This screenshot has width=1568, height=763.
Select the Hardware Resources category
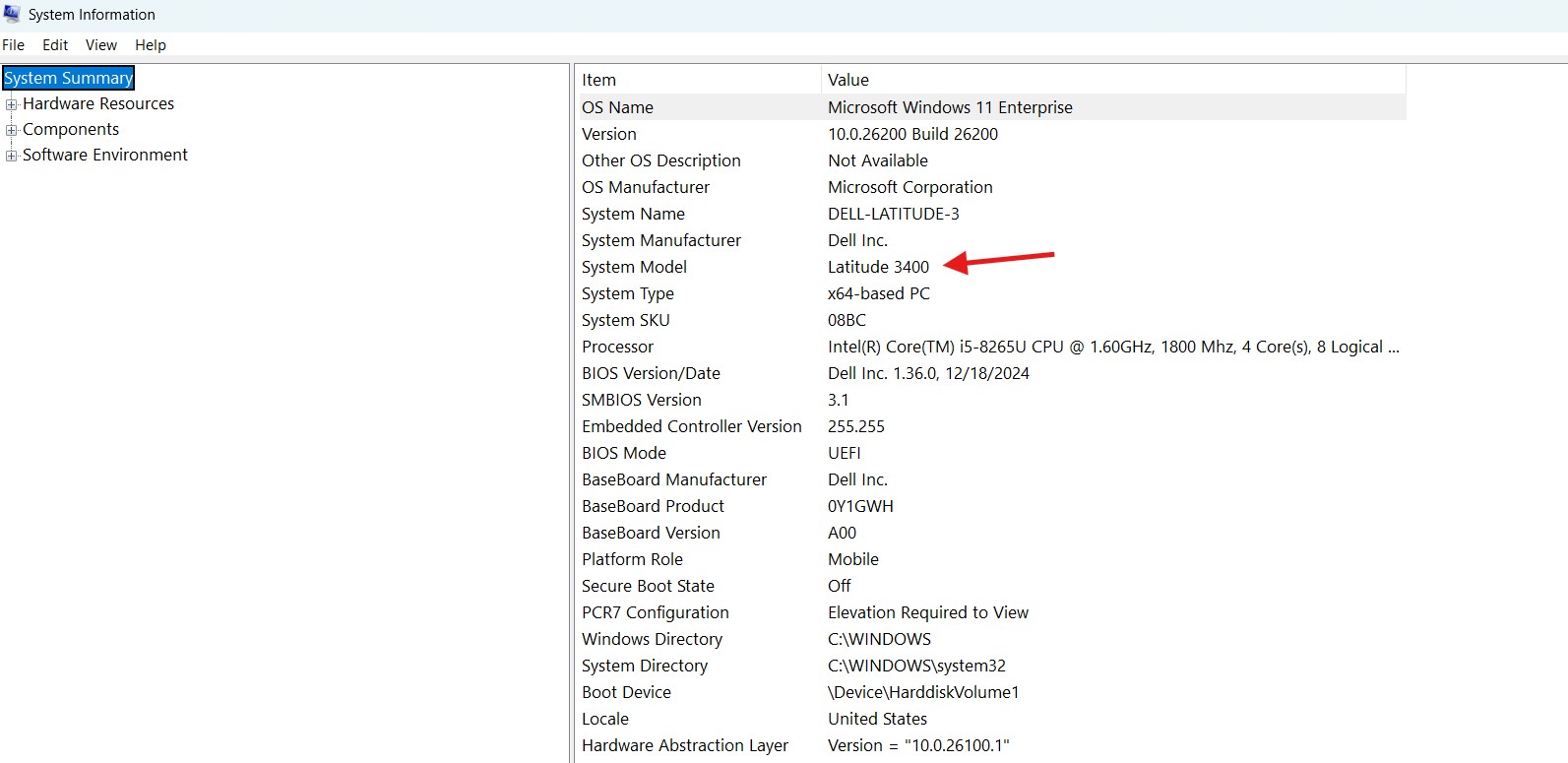[98, 103]
